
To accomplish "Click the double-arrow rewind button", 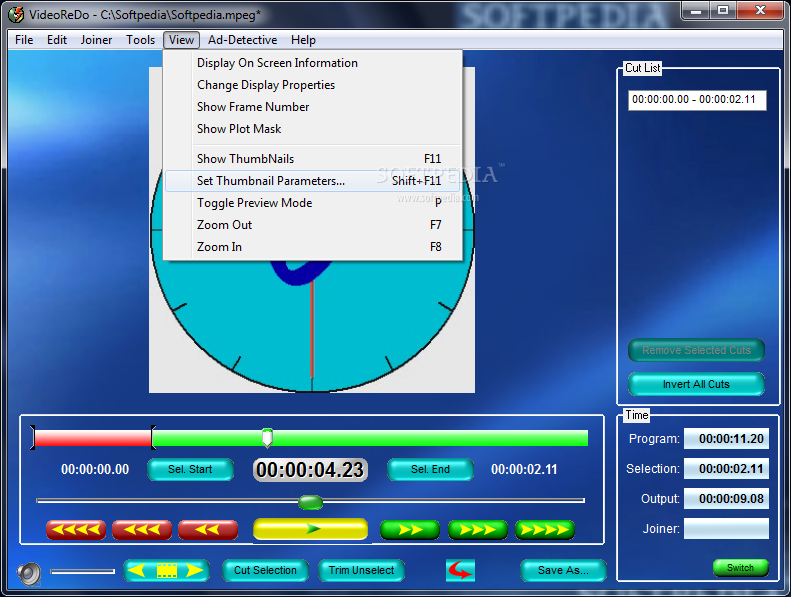I will [x=208, y=529].
